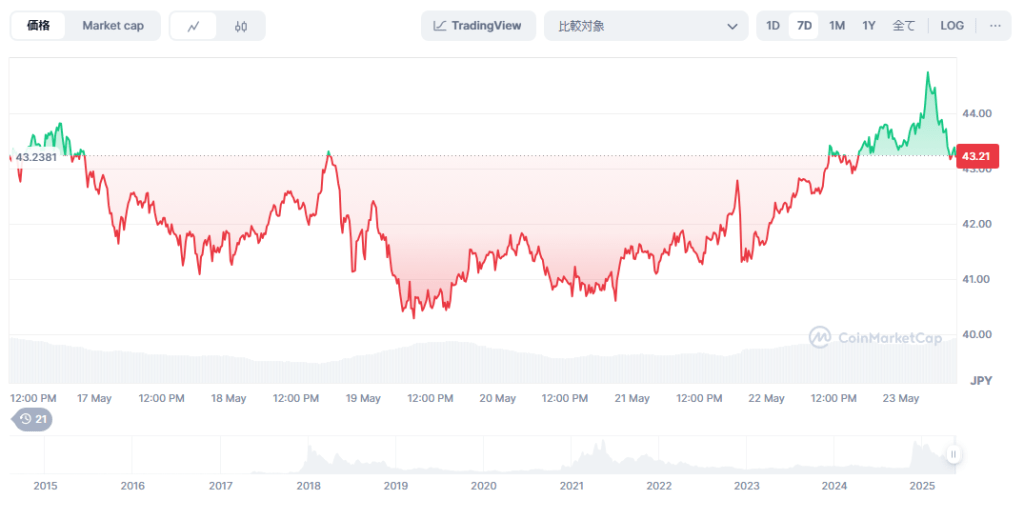Expand the chevron in the 比較対象 box

[x=732, y=26]
